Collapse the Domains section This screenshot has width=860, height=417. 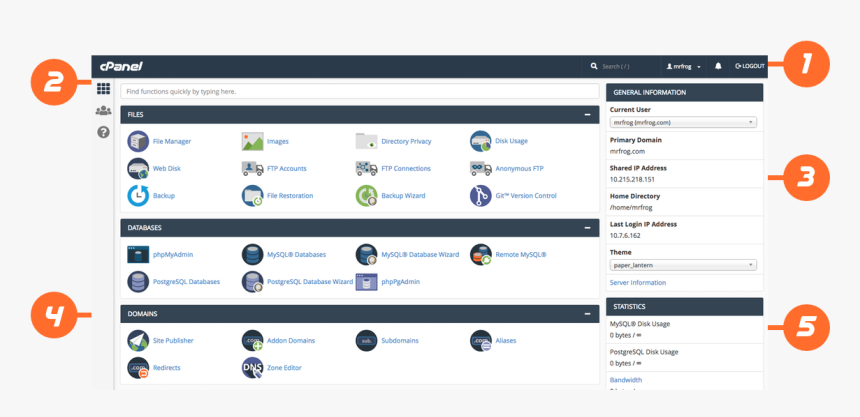click(587, 314)
